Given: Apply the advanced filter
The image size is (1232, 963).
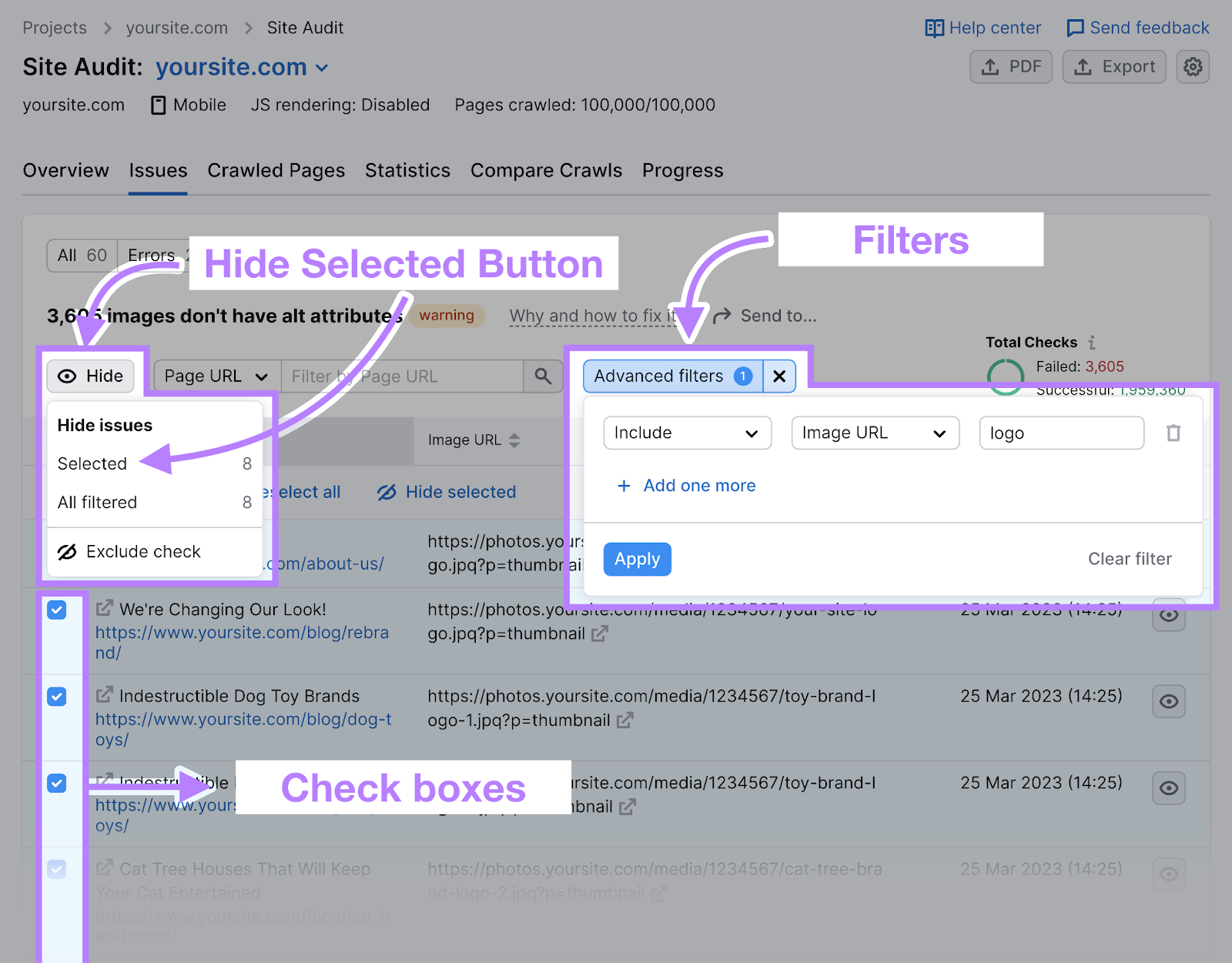Looking at the screenshot, I should [637, 559].
